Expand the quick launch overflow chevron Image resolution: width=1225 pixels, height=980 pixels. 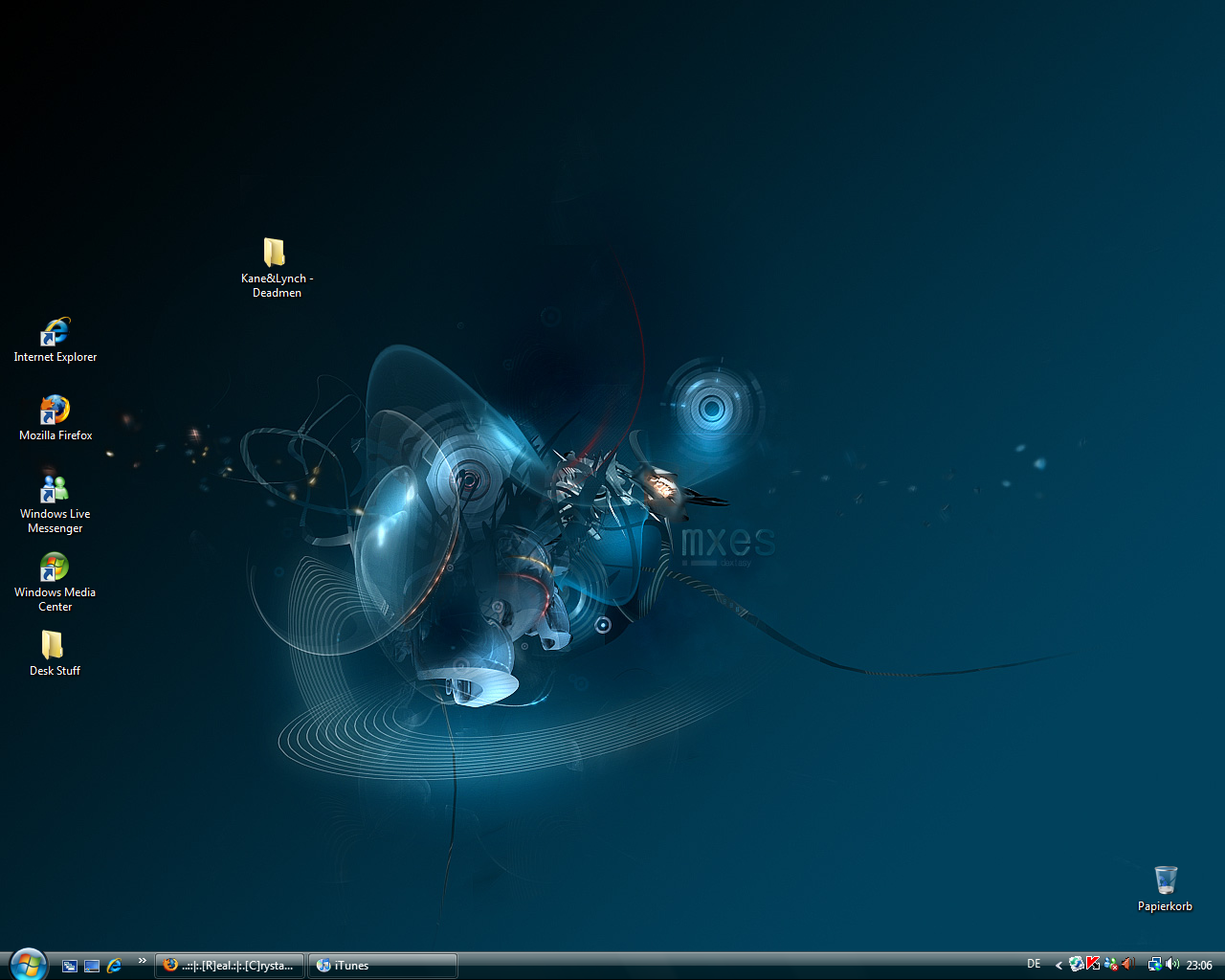143,961
